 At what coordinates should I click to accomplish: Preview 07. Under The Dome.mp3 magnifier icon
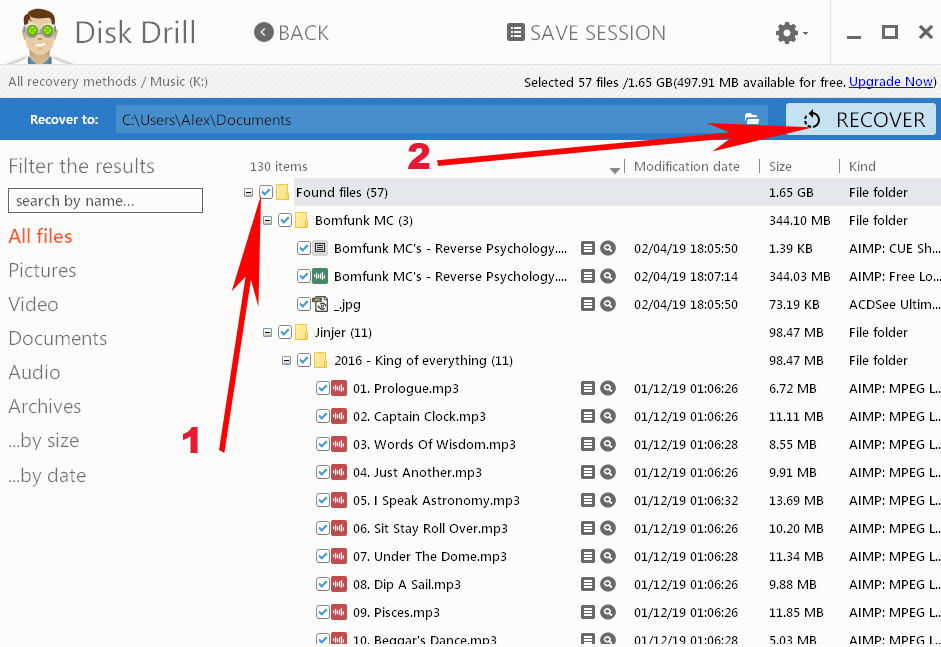pyautogui.click(x=608, y=556)
